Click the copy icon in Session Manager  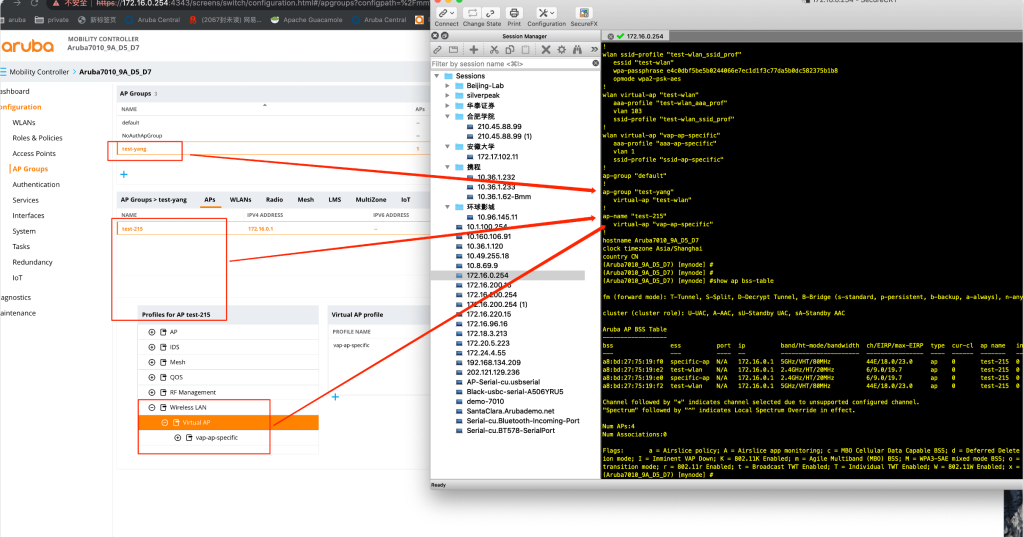pyautogui.click(x=509, y=50)
